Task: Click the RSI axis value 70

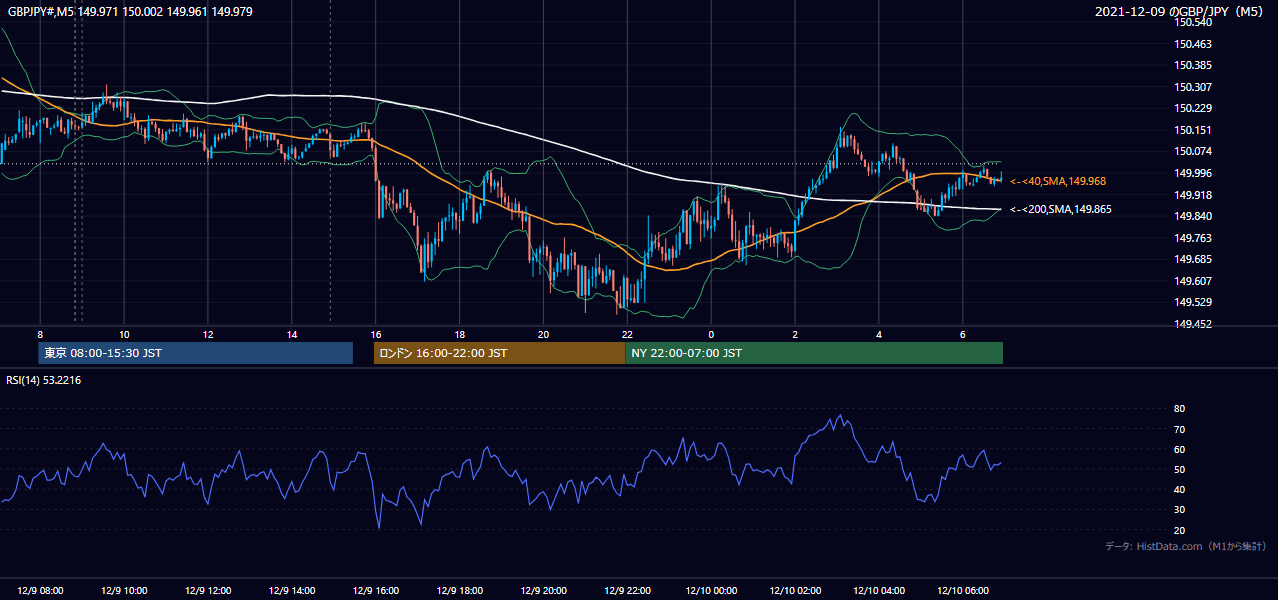Action: point(1179,429)
